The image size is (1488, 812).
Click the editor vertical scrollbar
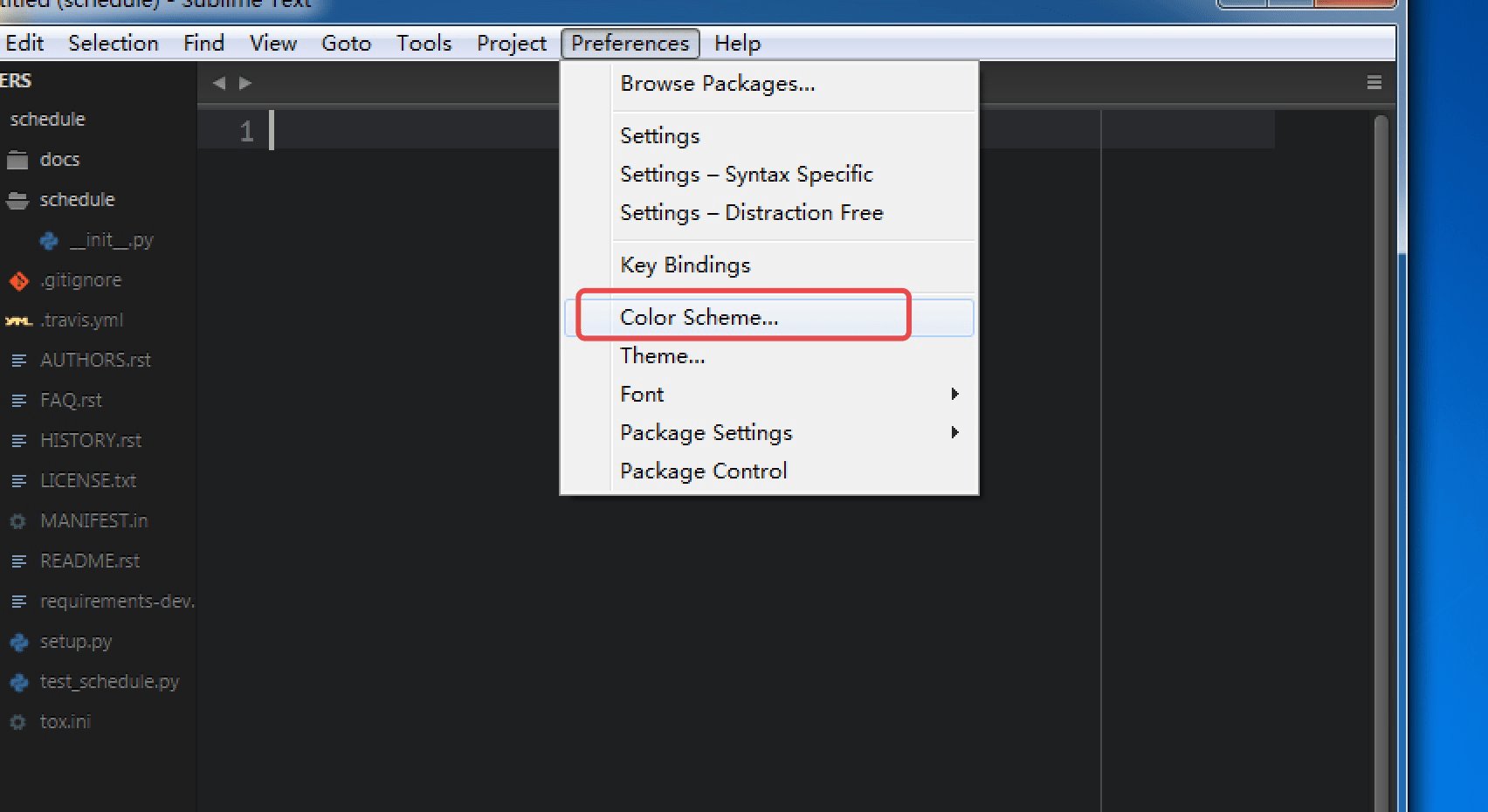pyautogui.click(x=1381, y=437)
